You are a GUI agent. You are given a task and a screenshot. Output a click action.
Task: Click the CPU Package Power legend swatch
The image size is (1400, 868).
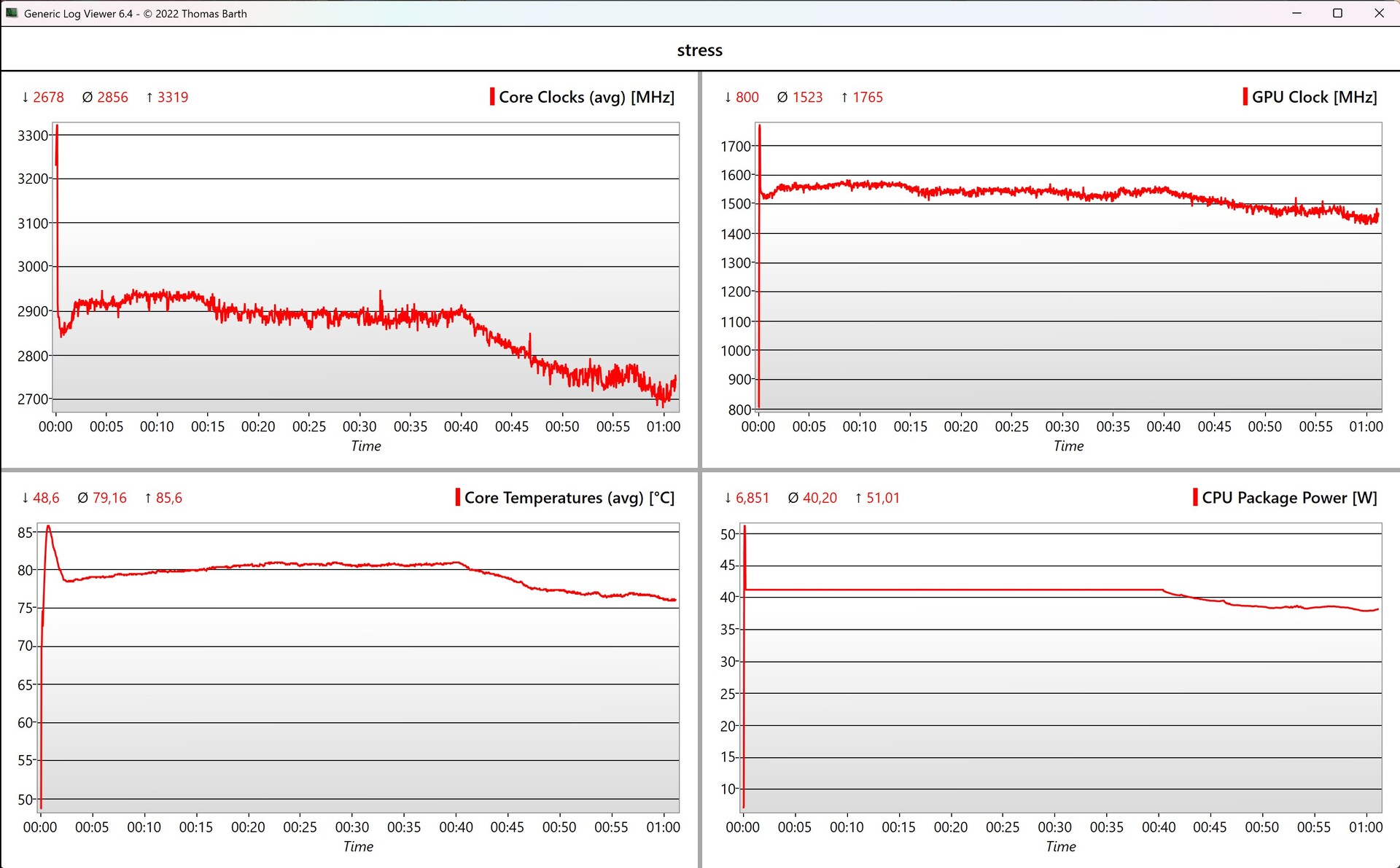(x=1195, y=498)
